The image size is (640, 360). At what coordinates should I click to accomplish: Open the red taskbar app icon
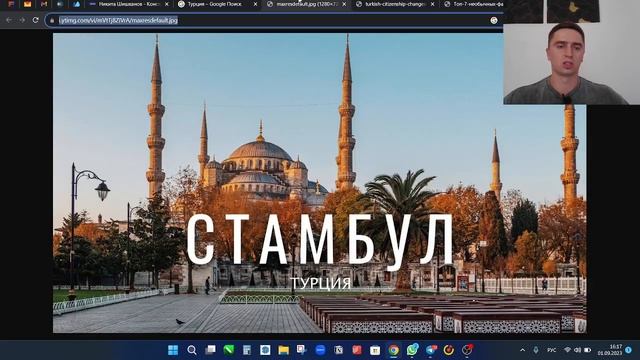[x=357, y=350]
